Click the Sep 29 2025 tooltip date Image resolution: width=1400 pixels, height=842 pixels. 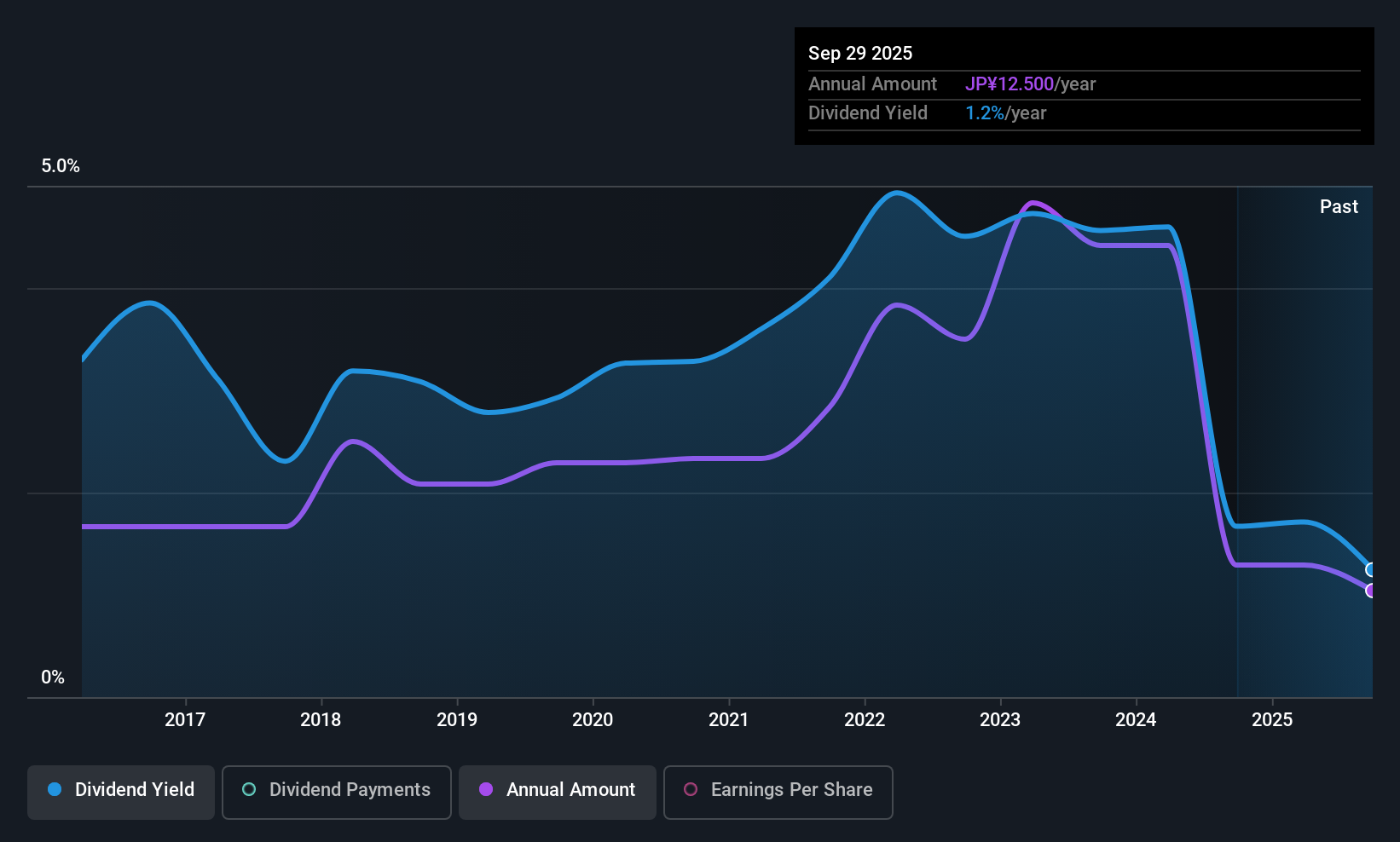pos(860,54)
